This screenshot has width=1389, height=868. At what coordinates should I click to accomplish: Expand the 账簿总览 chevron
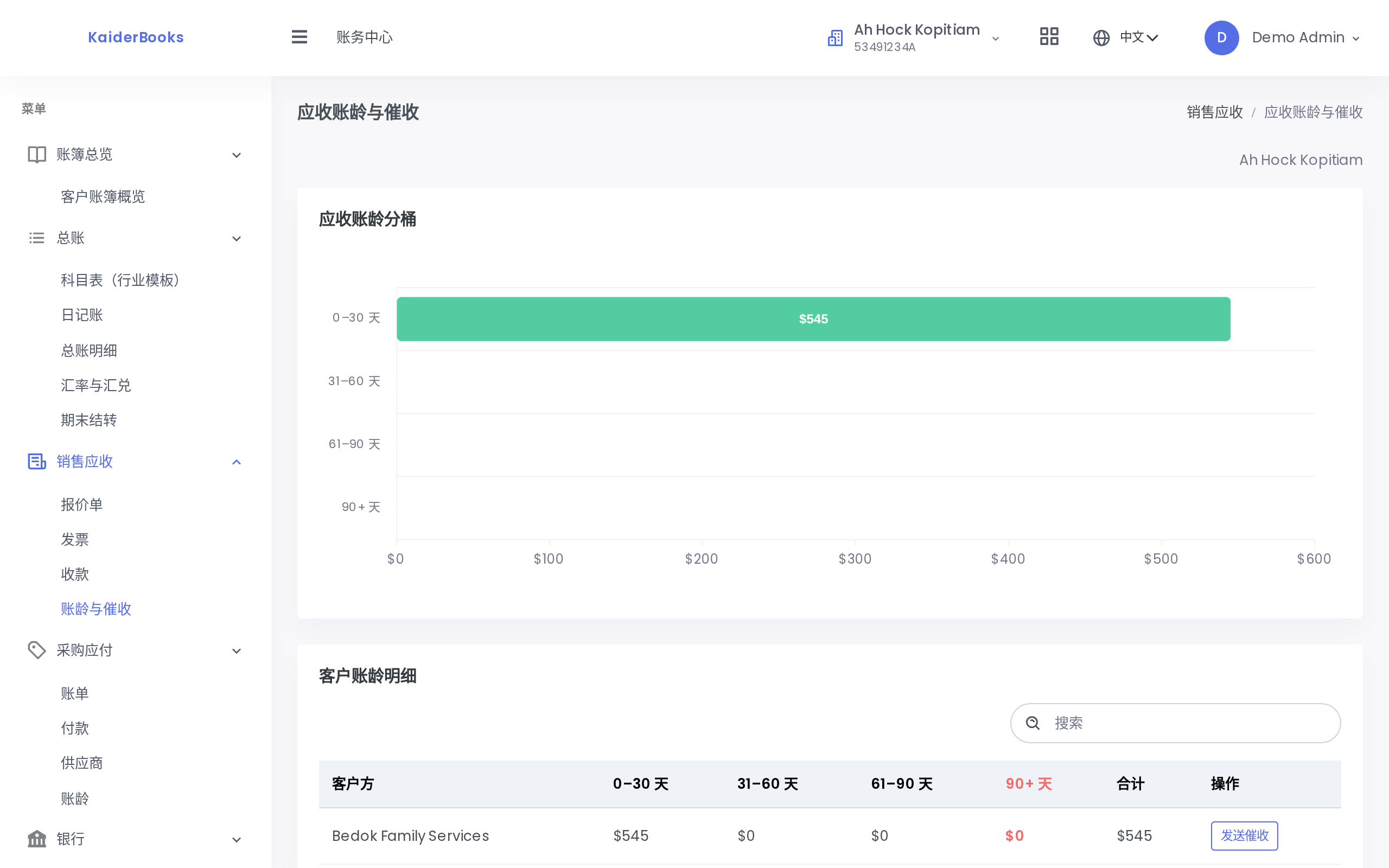237,155
